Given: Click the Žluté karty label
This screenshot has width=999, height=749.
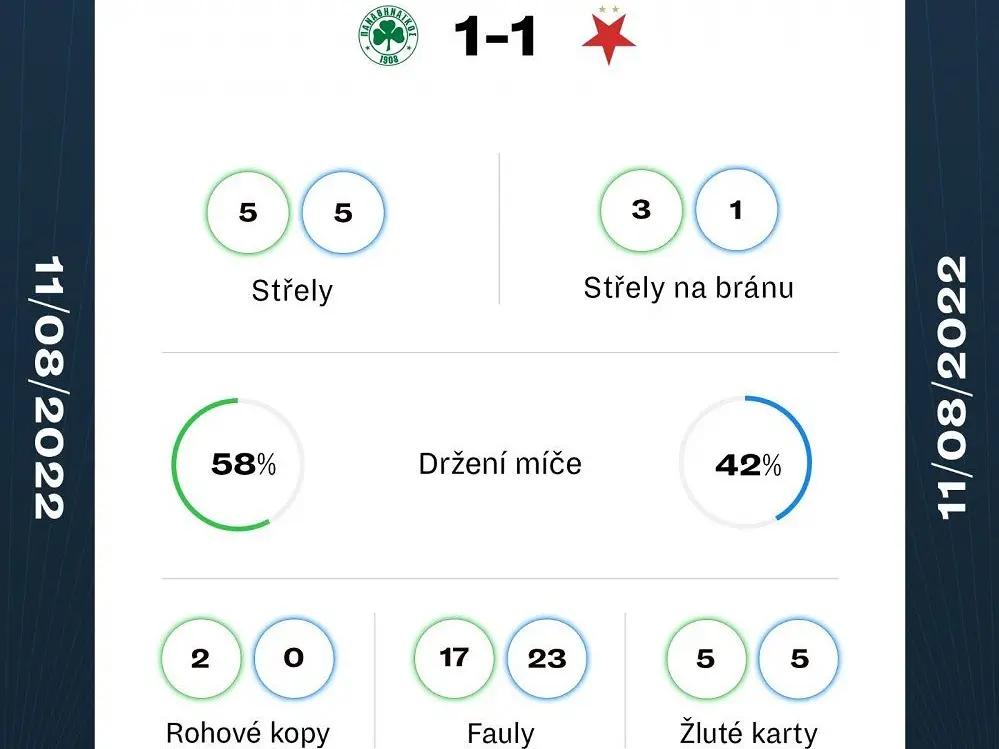Looking at the screenshot, I should 749,733.
